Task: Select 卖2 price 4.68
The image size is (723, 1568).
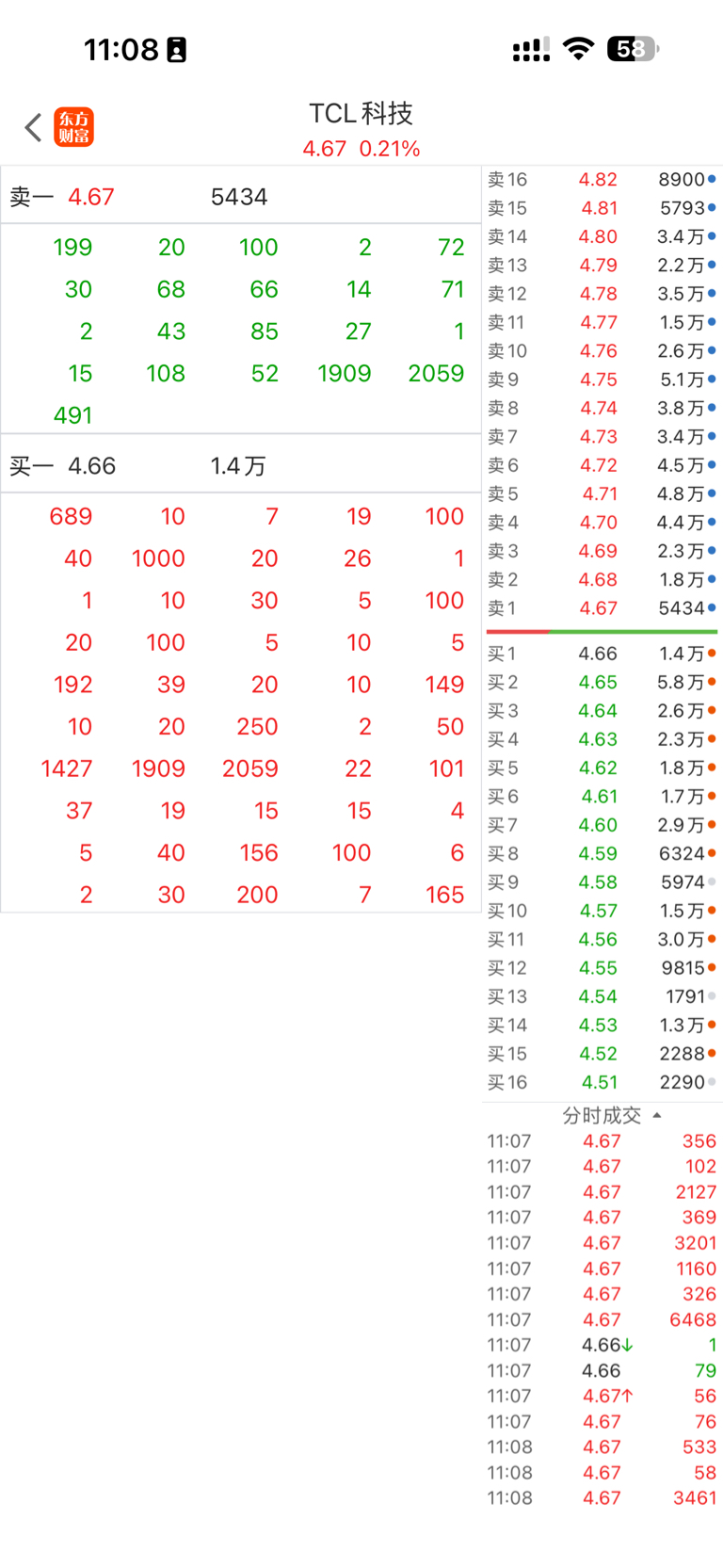Action: click(x=598, y=579)
